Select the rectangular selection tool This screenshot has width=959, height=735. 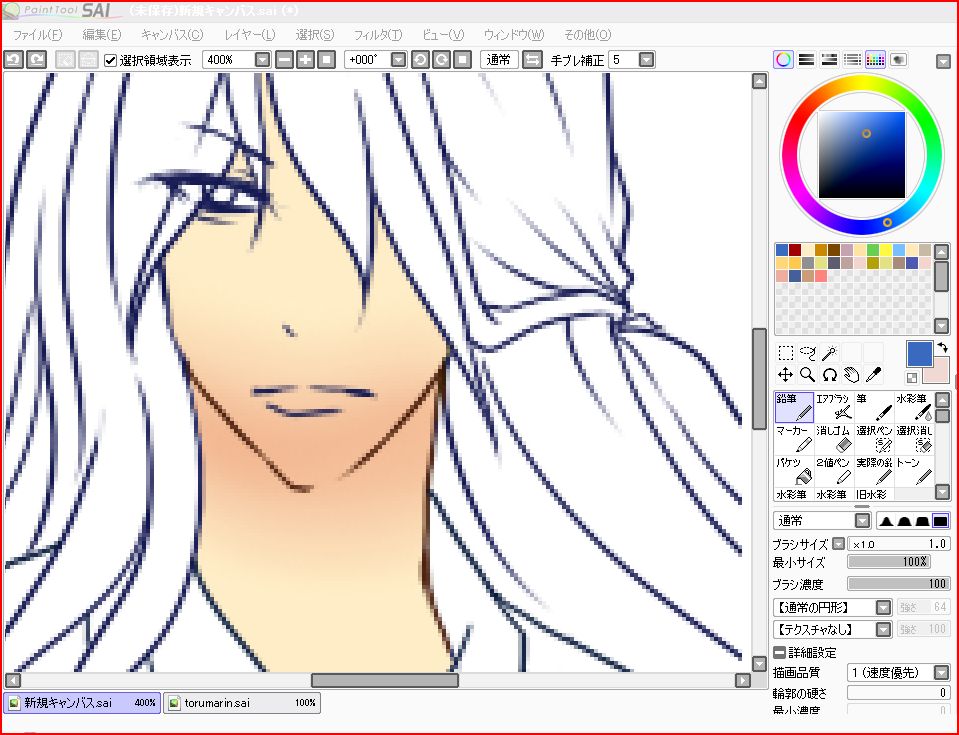[x=785, y=353]
